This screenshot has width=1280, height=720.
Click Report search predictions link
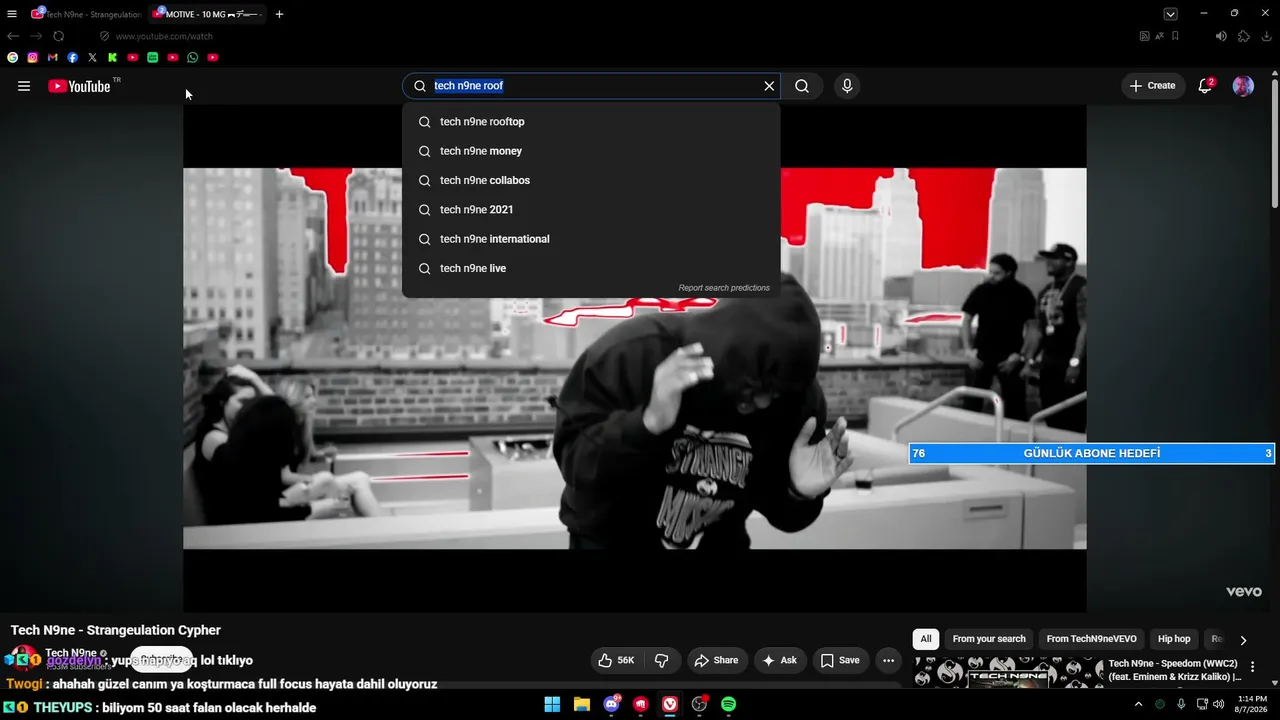pyautogui.click(x=724, y=288)
